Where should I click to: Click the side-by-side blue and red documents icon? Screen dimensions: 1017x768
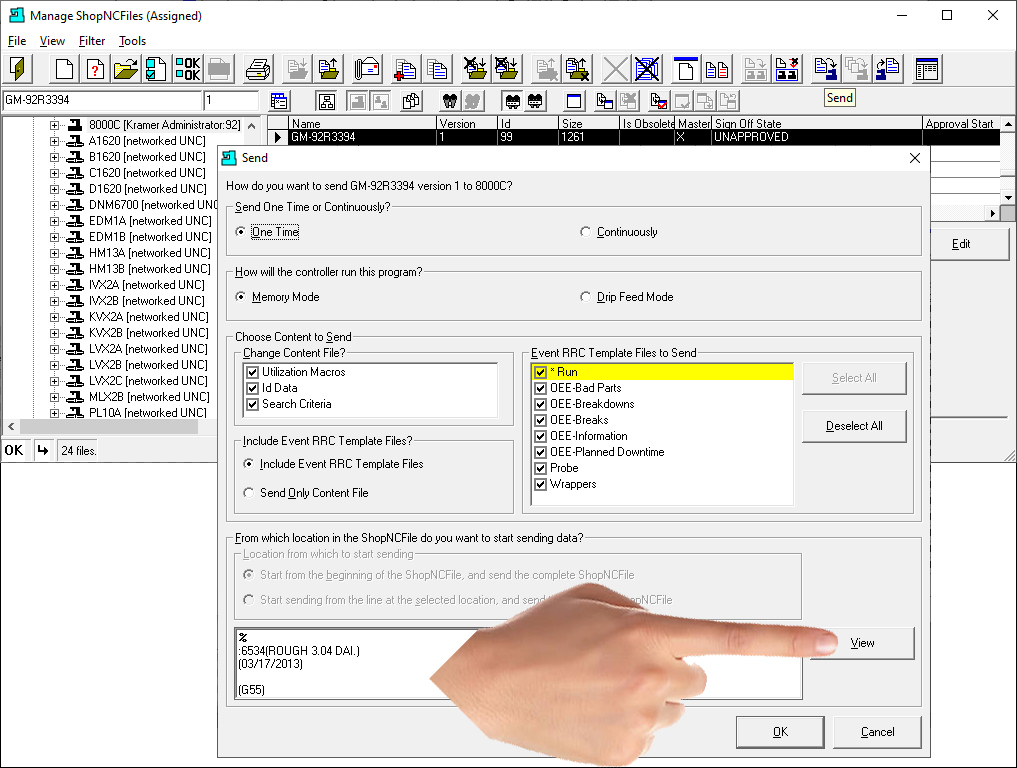(717, 69)
